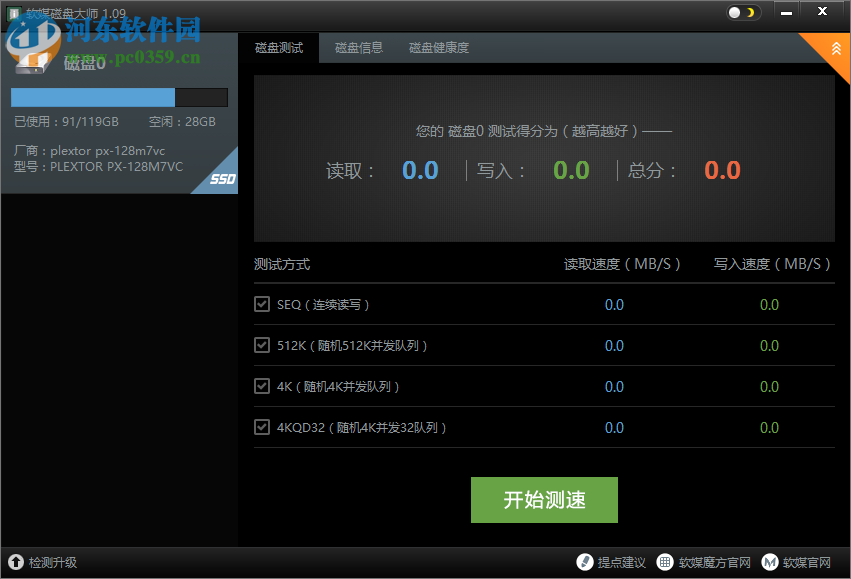Click the 总分 score value 0.0
The height and width of the screenshot is (579, 851).
coord(722,170)
